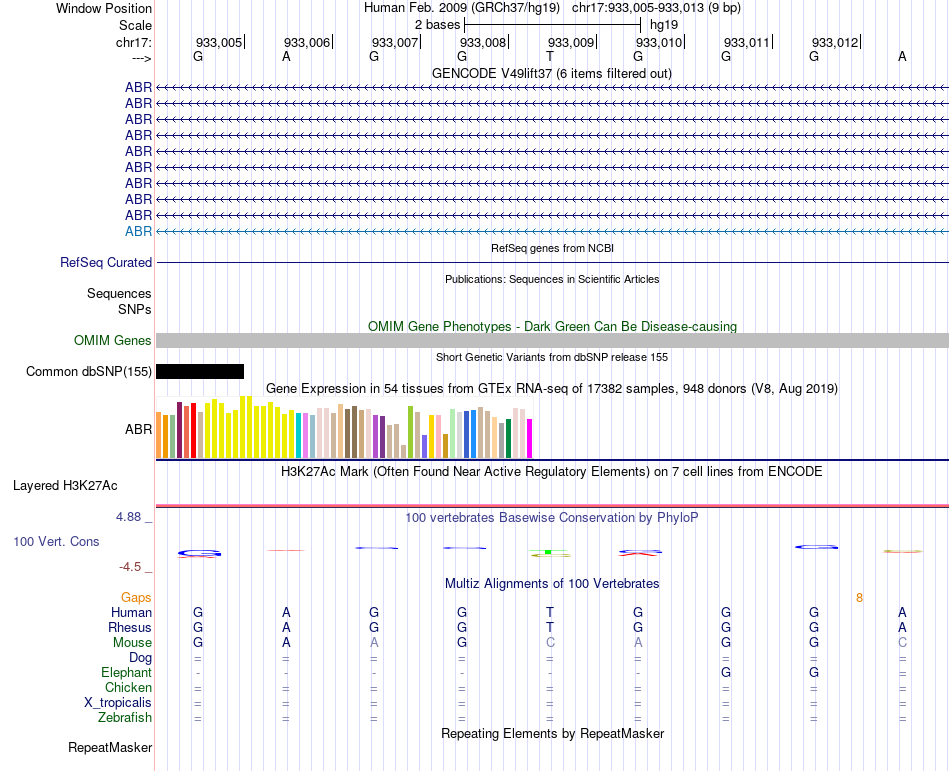Screen dimensions: 950x771
Task: Click the H3K27Ac Mark track title
Action: pos(552,471)
